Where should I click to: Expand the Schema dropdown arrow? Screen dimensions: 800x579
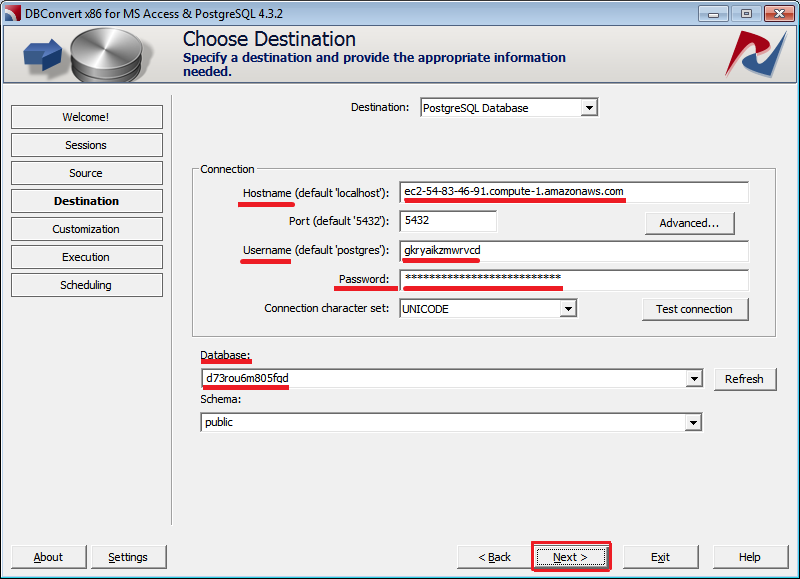point(693,422)
